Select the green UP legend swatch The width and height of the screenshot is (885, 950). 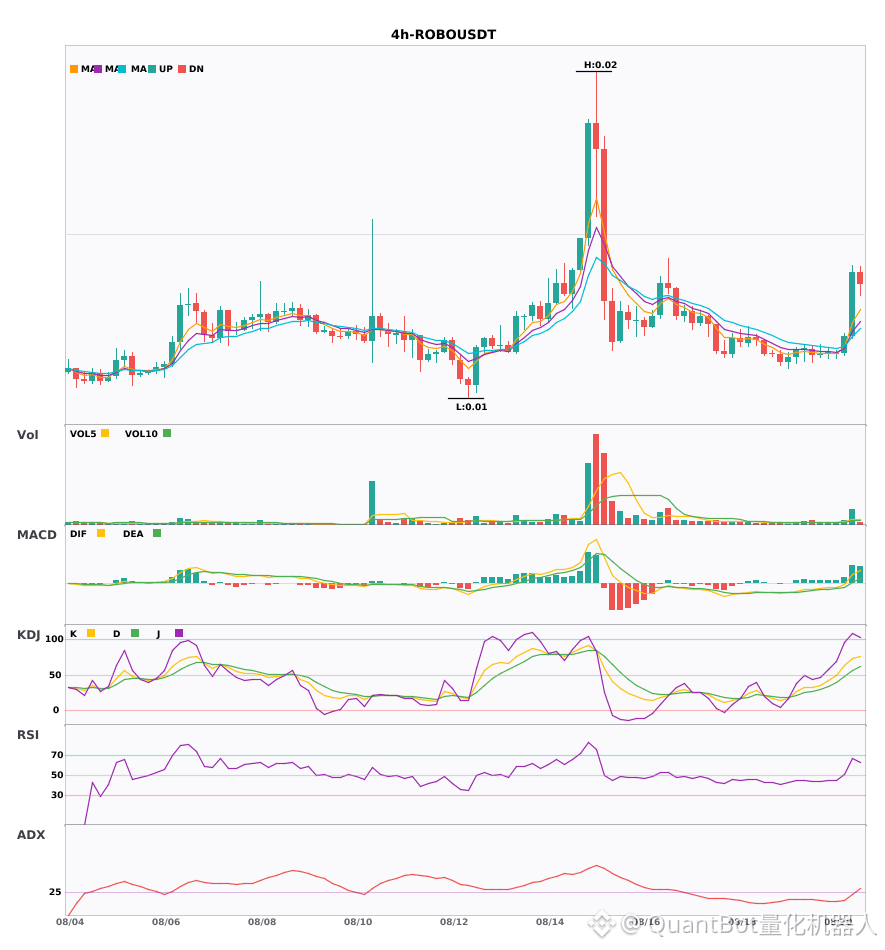coord(152,69)
